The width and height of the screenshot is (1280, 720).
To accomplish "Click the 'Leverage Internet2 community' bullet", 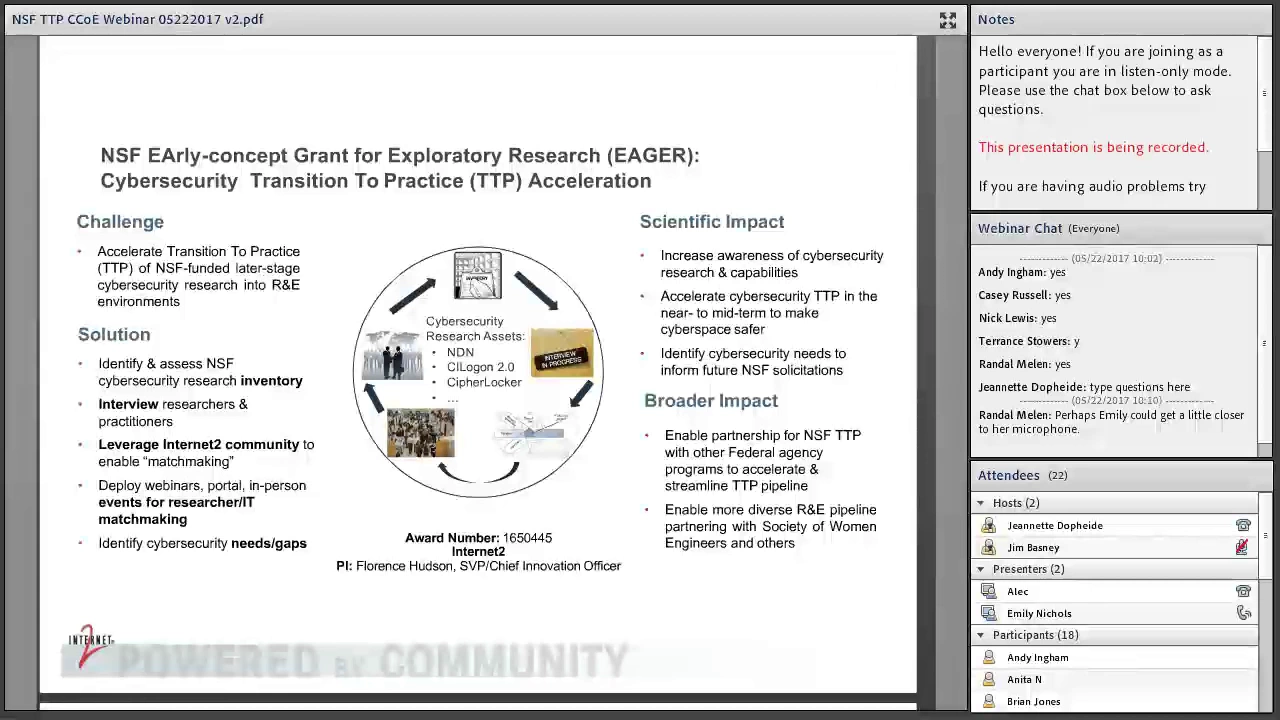I will tap(206, 453).
